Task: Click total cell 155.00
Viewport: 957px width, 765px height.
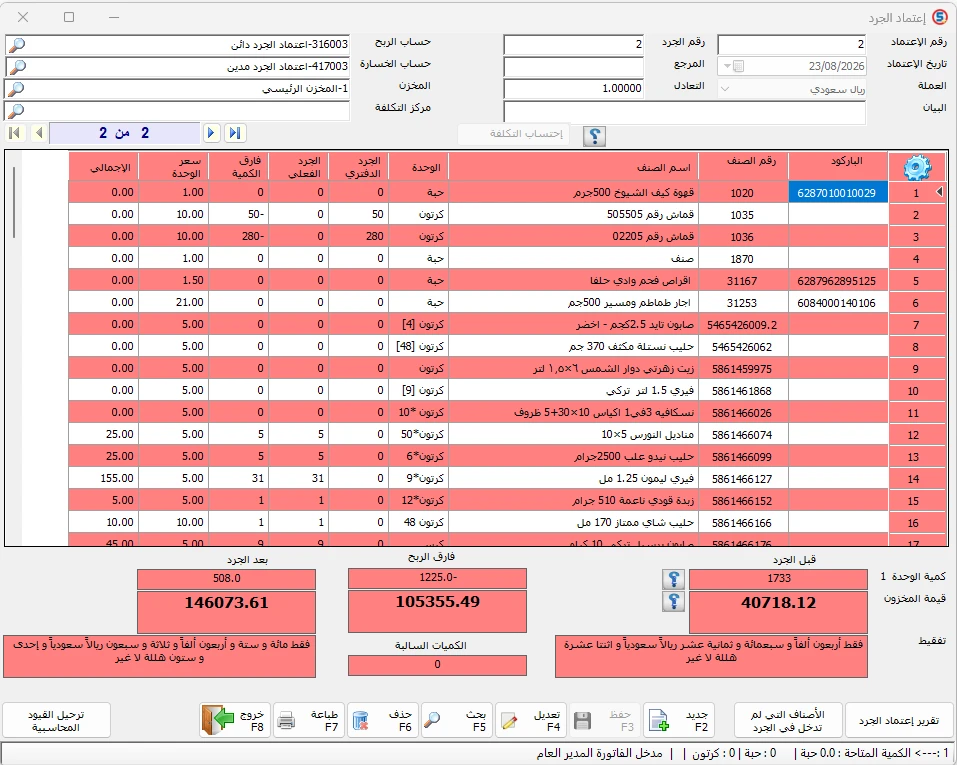Action: coord(104,478)
